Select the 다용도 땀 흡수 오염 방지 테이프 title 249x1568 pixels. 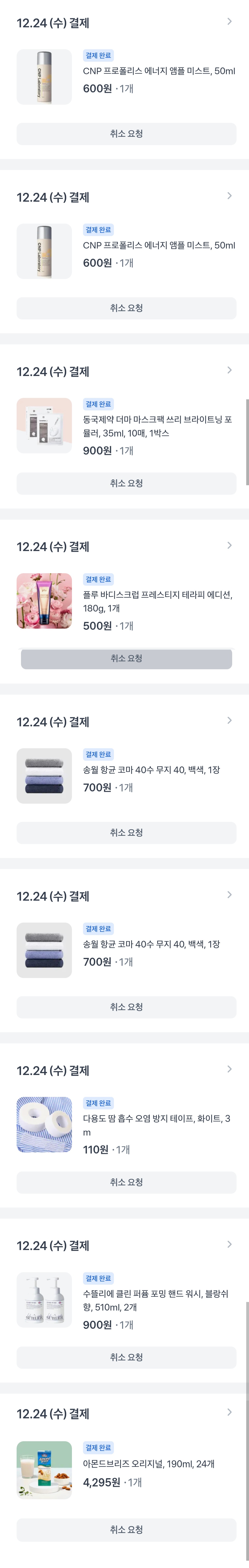coord(156,1125)
